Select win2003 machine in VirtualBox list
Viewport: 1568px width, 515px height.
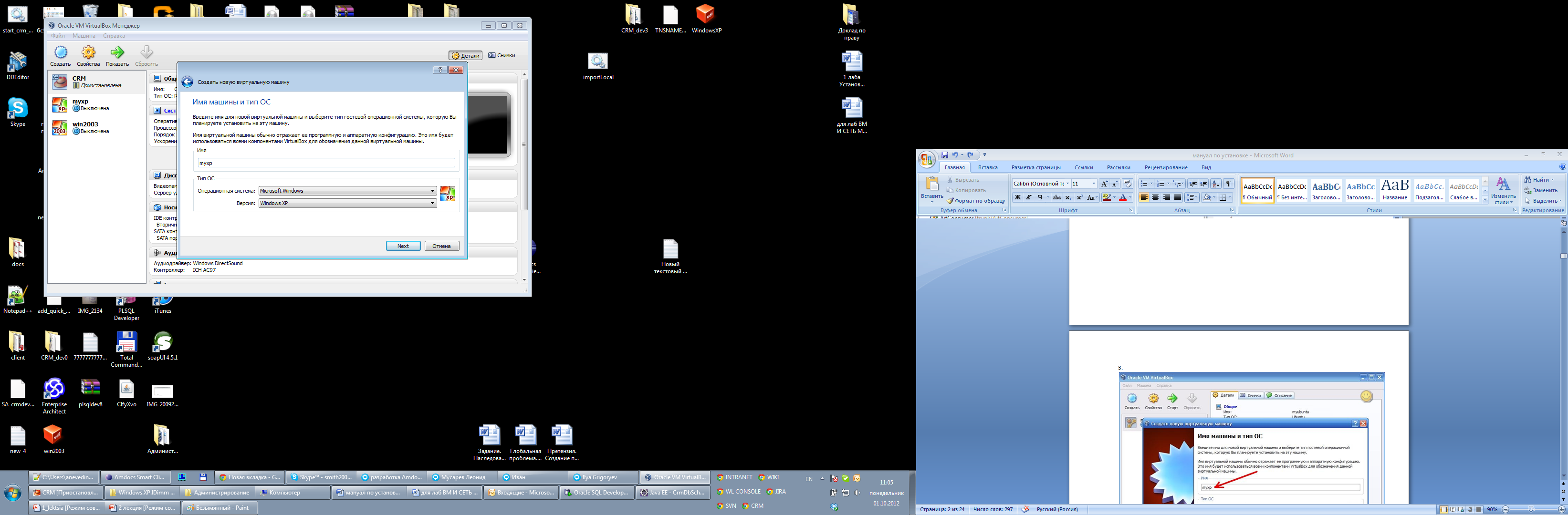pos(97,128)
